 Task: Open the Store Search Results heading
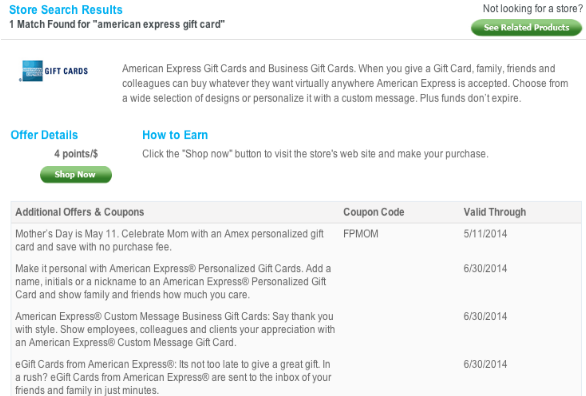click(66, 10)
